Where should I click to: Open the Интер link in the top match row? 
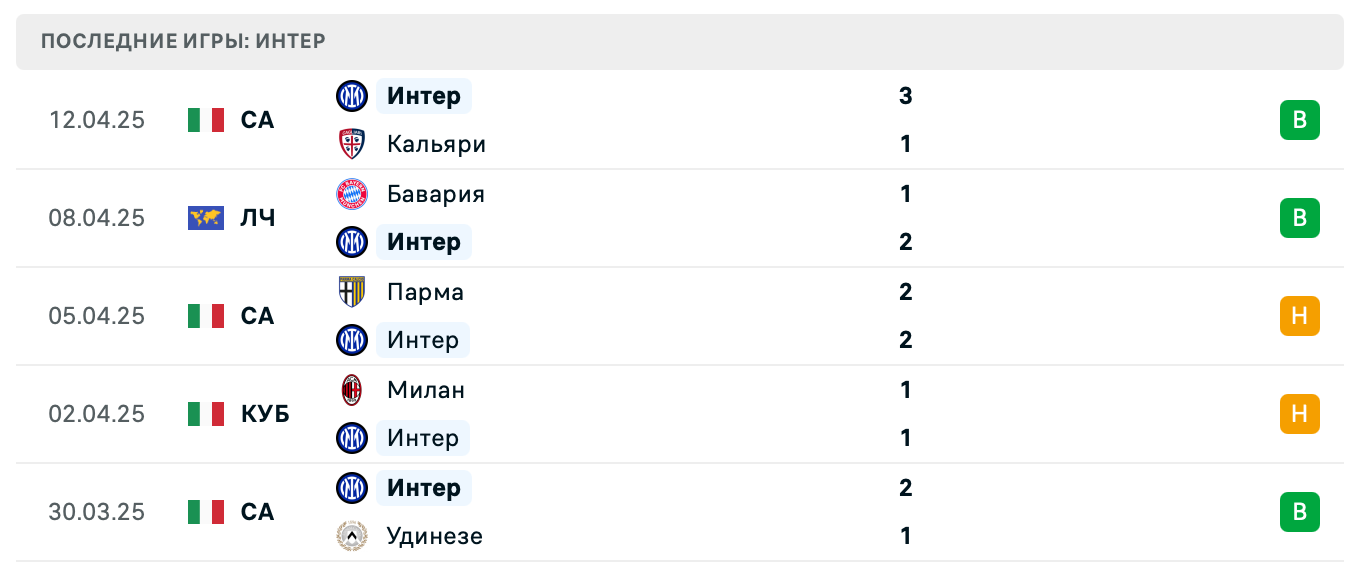coord(424,96)
